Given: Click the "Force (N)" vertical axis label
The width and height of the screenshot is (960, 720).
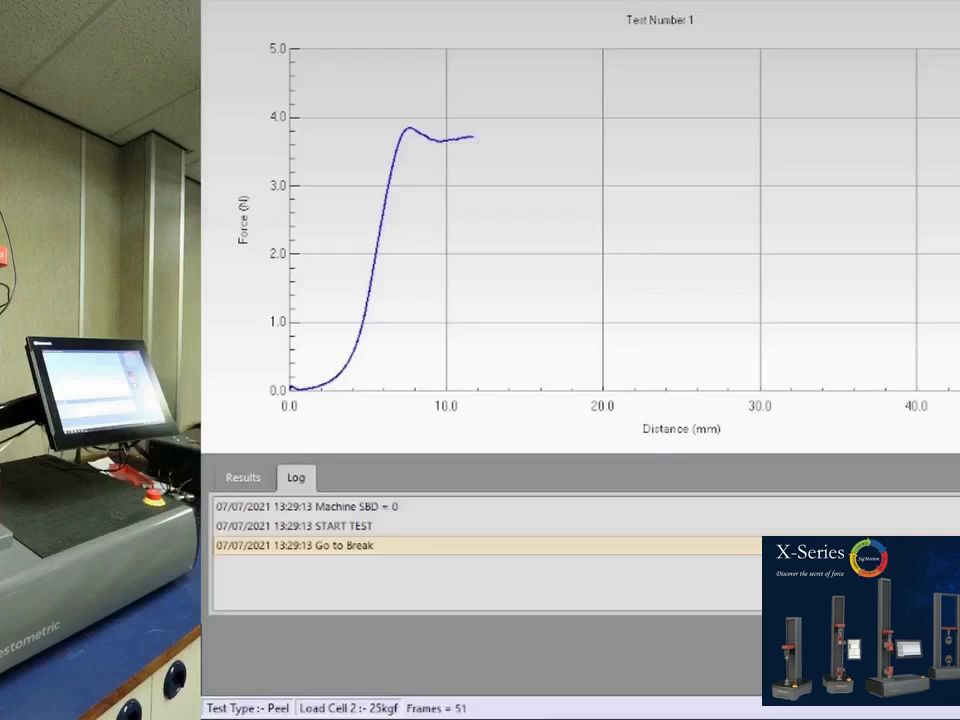Looking at the screenshot, I should [243, 220].
